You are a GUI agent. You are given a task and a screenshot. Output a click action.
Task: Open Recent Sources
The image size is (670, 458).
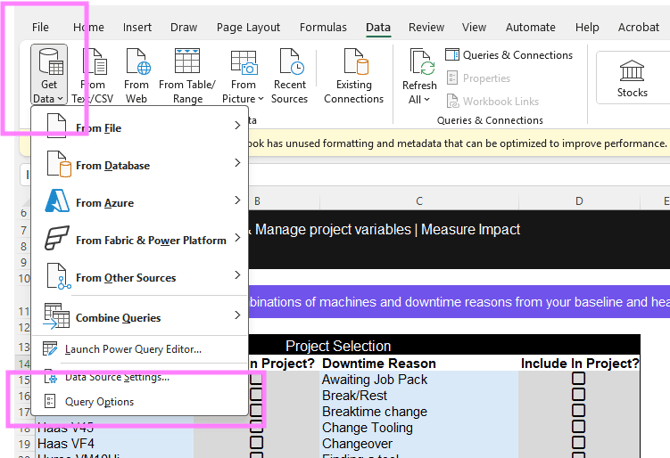289,64
